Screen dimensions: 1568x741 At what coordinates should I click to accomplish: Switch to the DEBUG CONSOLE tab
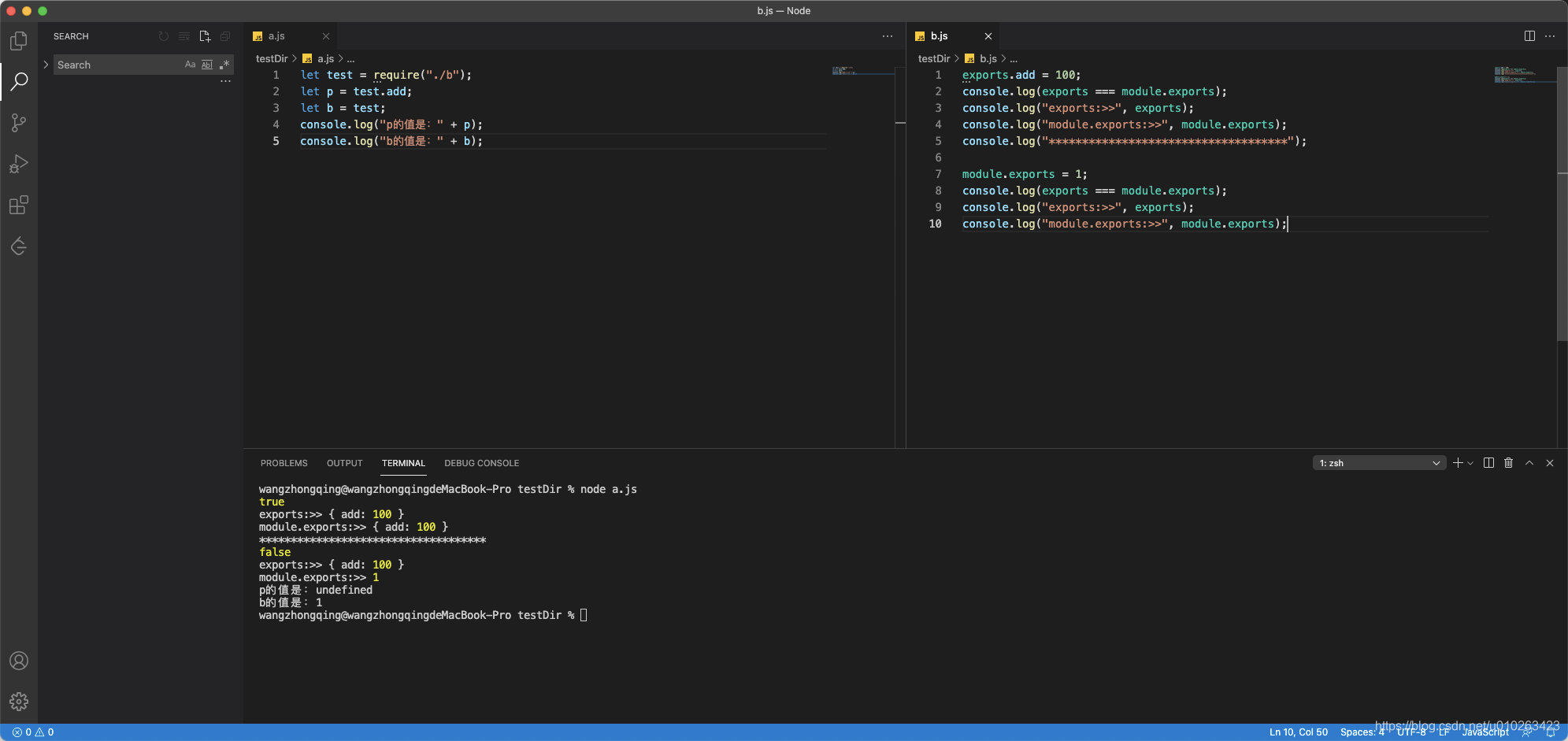click(481, 463)
